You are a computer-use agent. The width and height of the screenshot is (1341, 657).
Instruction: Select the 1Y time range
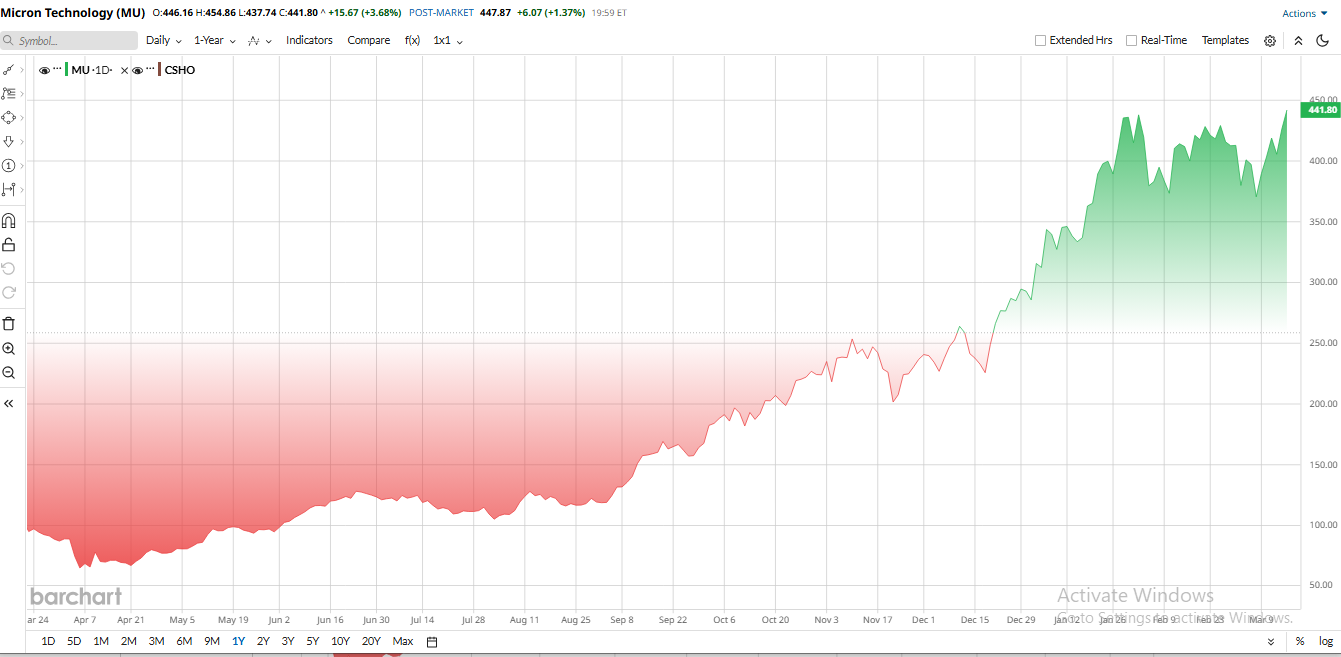(x=238, y=641)
